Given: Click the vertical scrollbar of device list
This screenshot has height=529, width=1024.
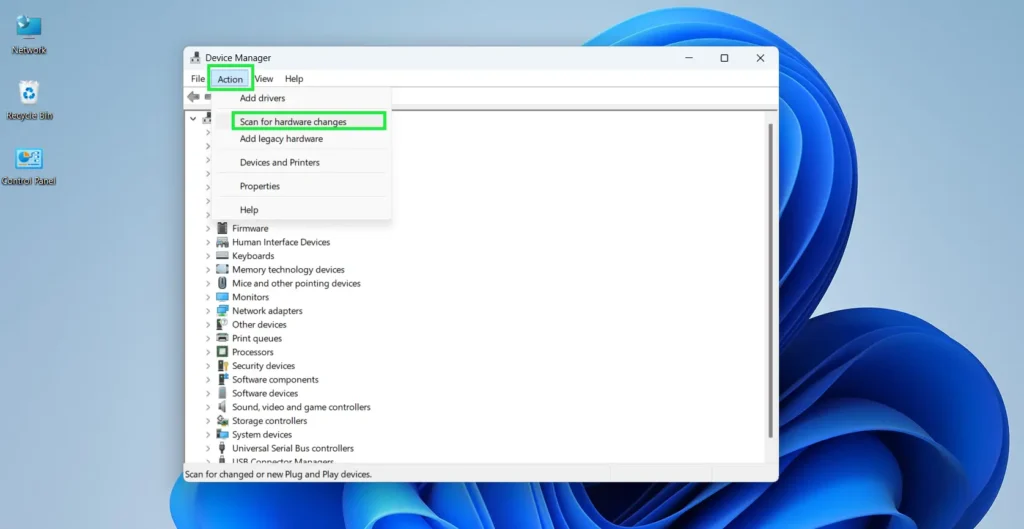Looking at the screenshot, I should click(771, 281).
